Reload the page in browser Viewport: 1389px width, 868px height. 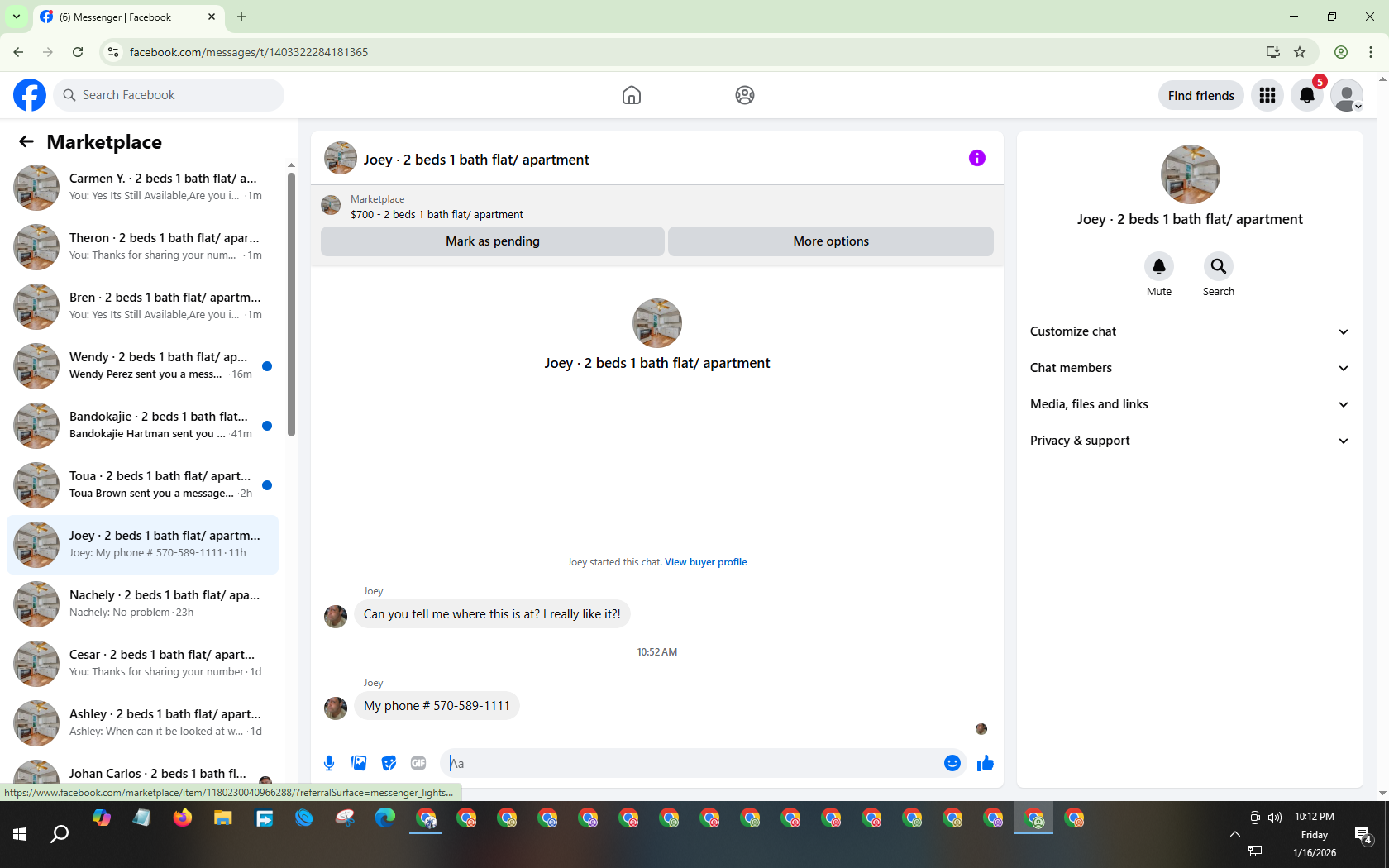pyautogui.click(x=78, y=52)
